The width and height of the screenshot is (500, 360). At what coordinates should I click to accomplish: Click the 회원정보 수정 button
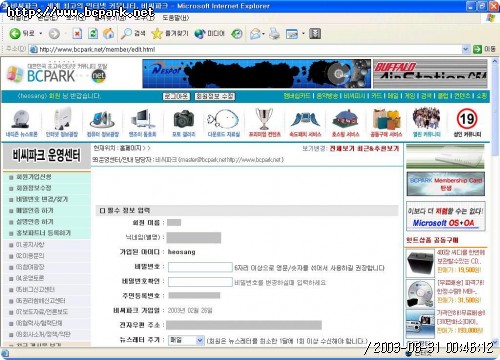pos(215,96)
